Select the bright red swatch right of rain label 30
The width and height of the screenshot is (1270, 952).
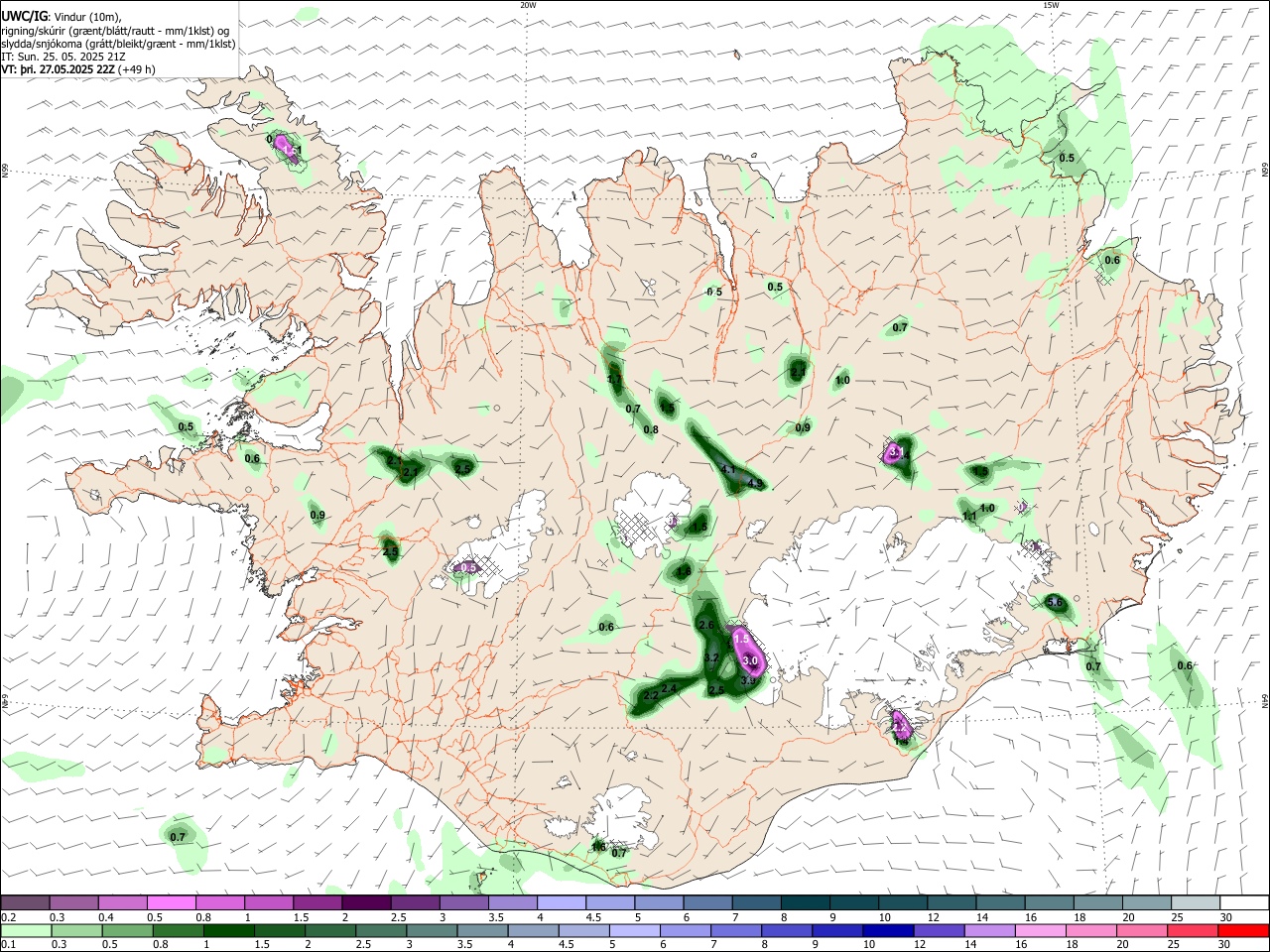tap(1242, 930)
